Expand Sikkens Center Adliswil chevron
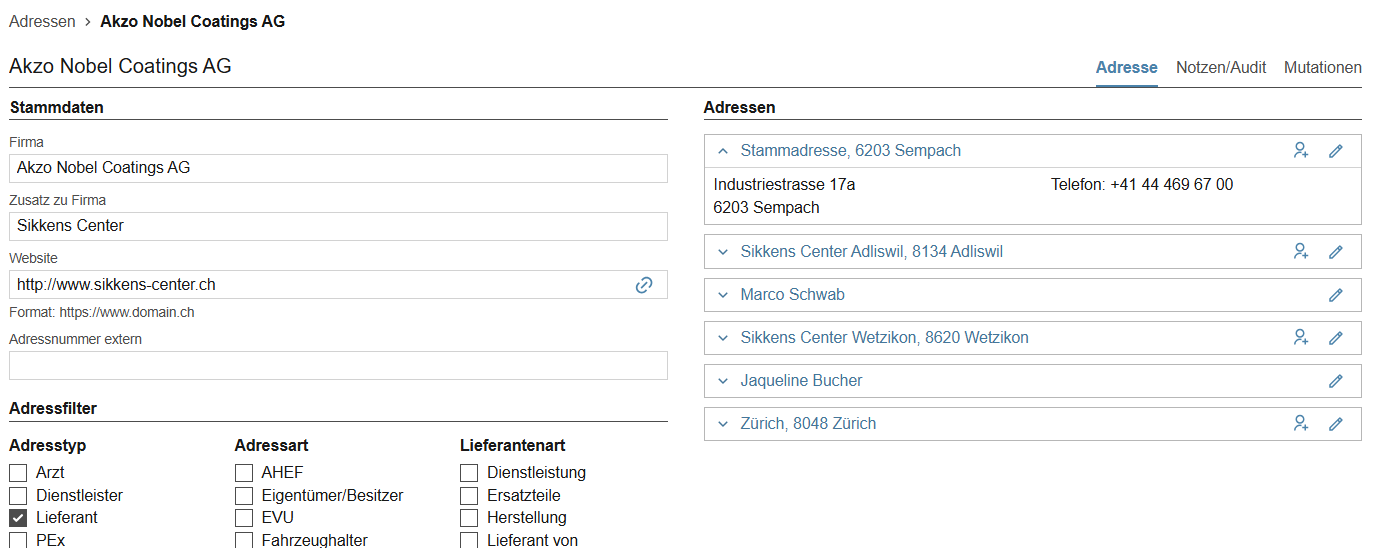Screen dimensions: 1380x548 point(723,252)
